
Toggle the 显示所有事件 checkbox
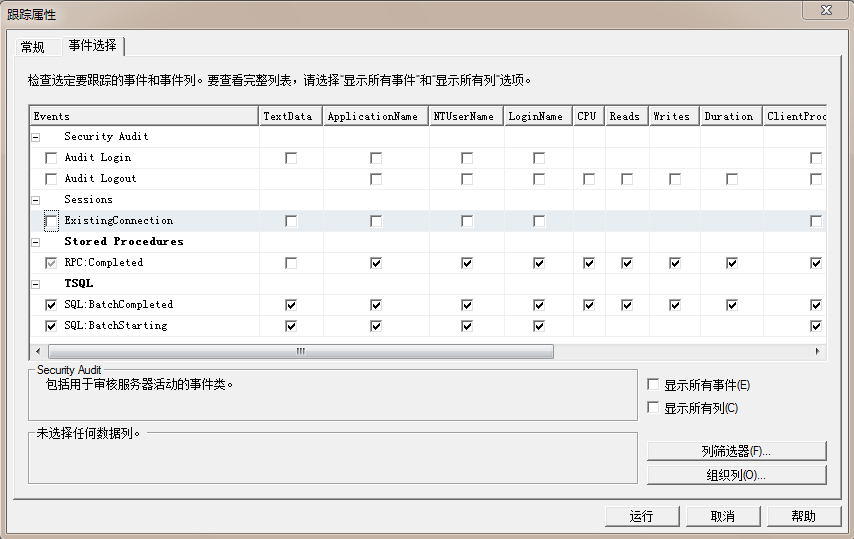pyautogui.click(x=653, y=385)
